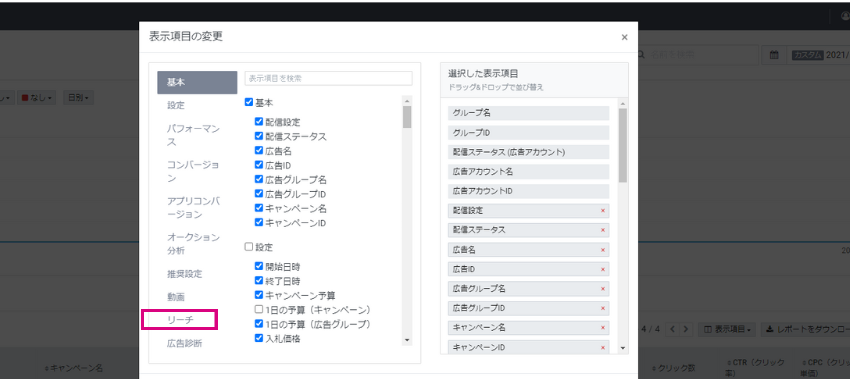Open the カスタム date range selector
The image size is (850, 379).
coord(819,55)
